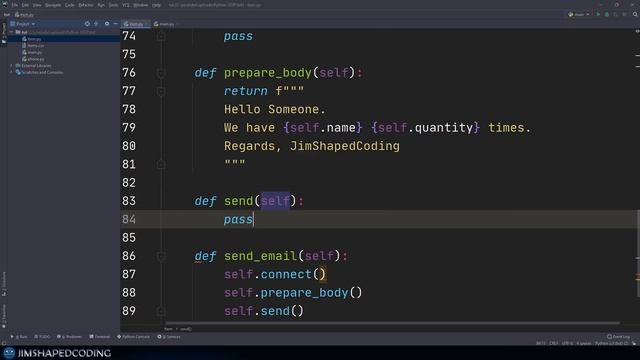Switch to the main.py editor tab
The image size is (640, 360).
(165, 24)
